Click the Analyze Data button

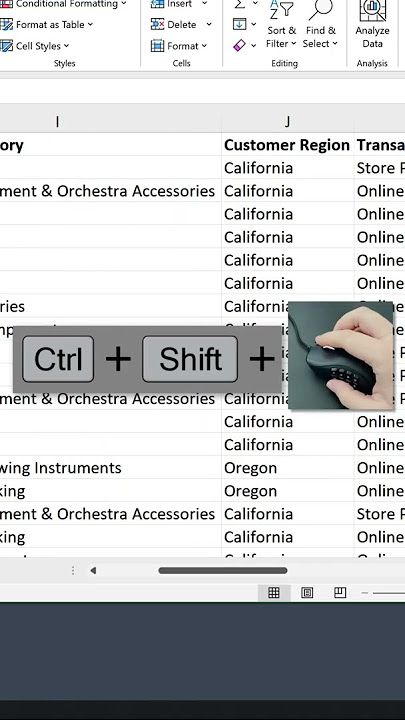[x=372, y=26]
